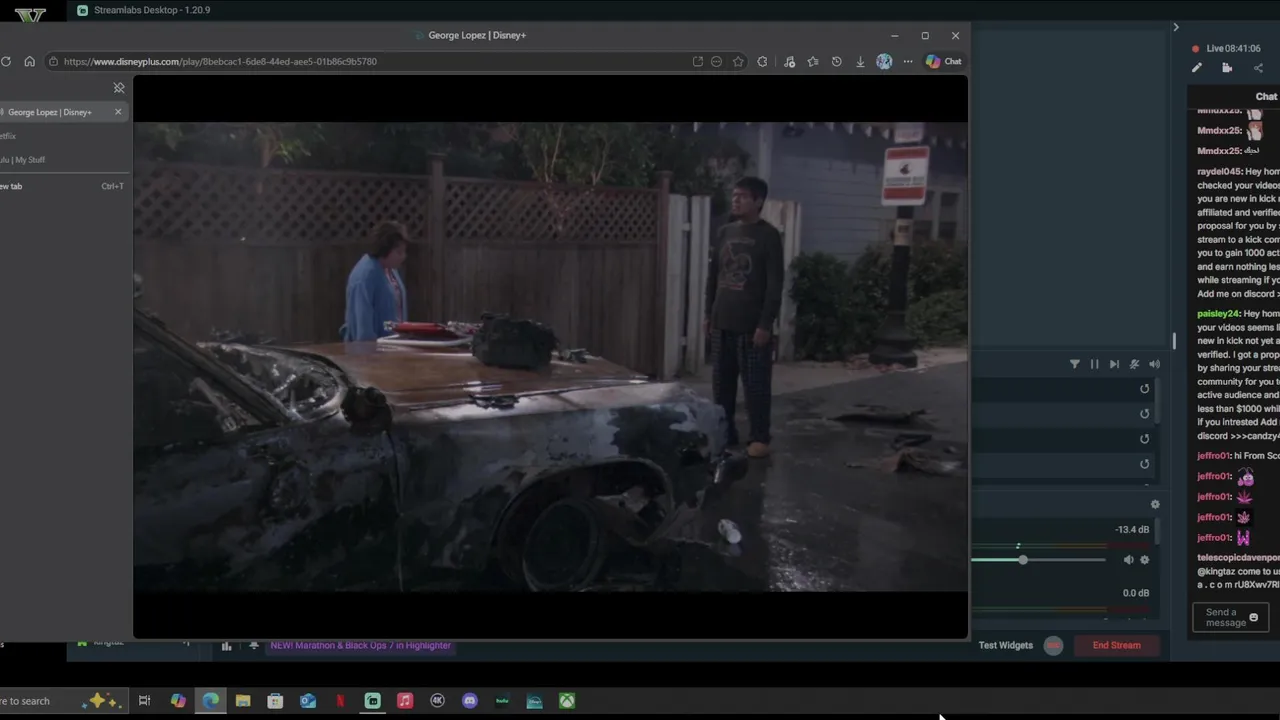Open browser Settings and more menu
This screenshot has height=720, width=1280.
908,61
